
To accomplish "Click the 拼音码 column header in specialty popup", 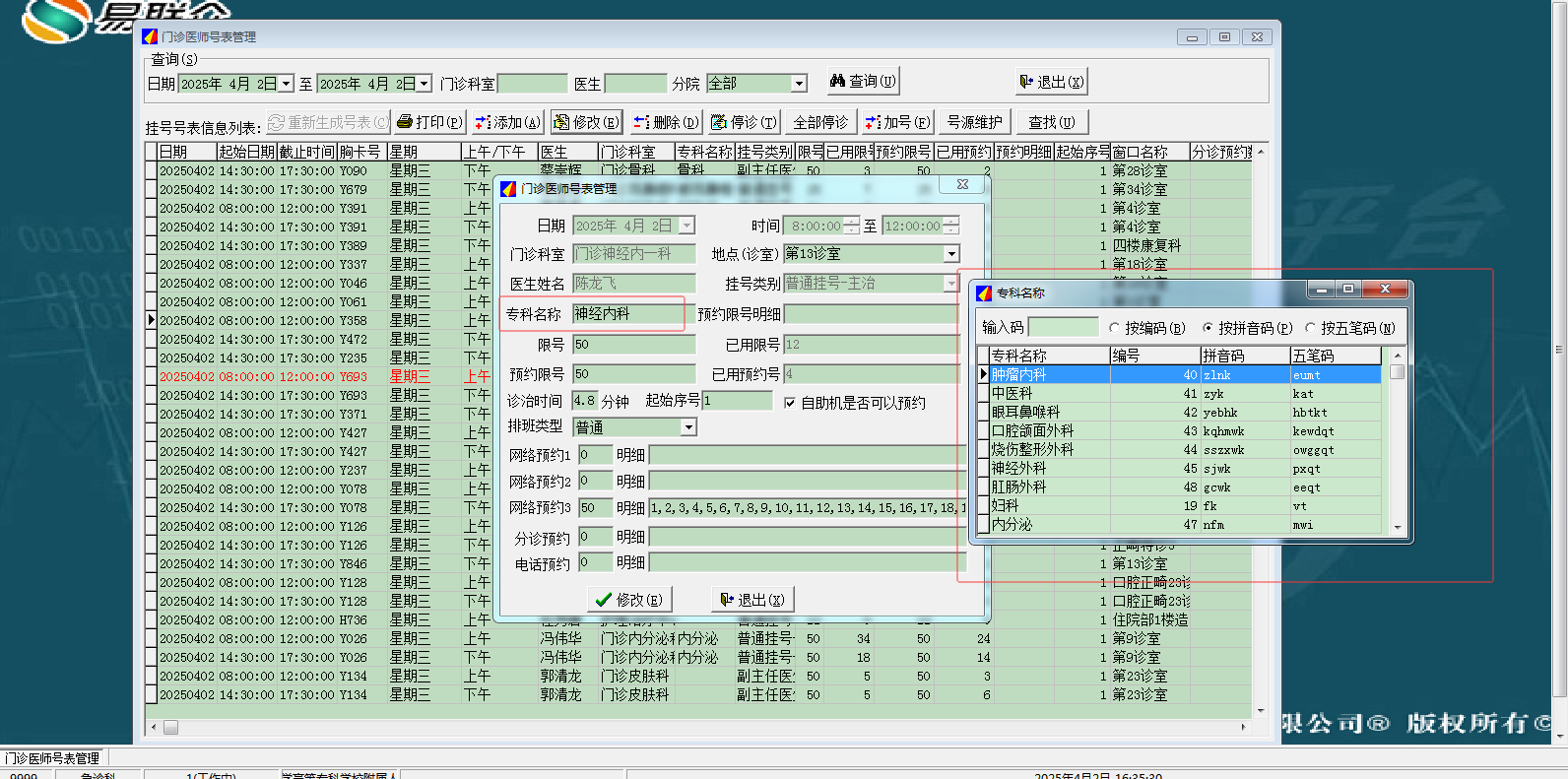I will 1245,356.
